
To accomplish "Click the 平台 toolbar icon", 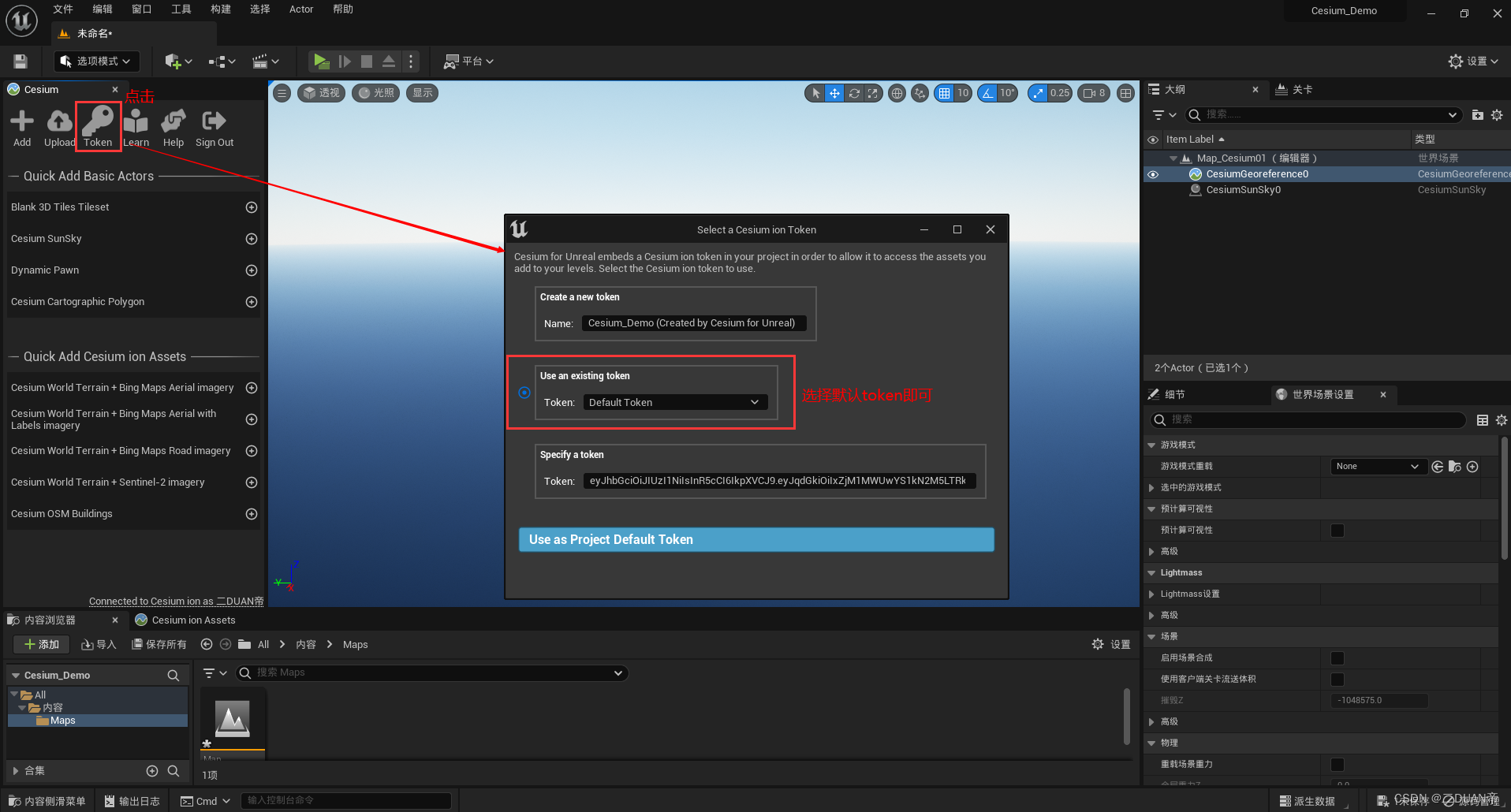I will coord(468,61).
